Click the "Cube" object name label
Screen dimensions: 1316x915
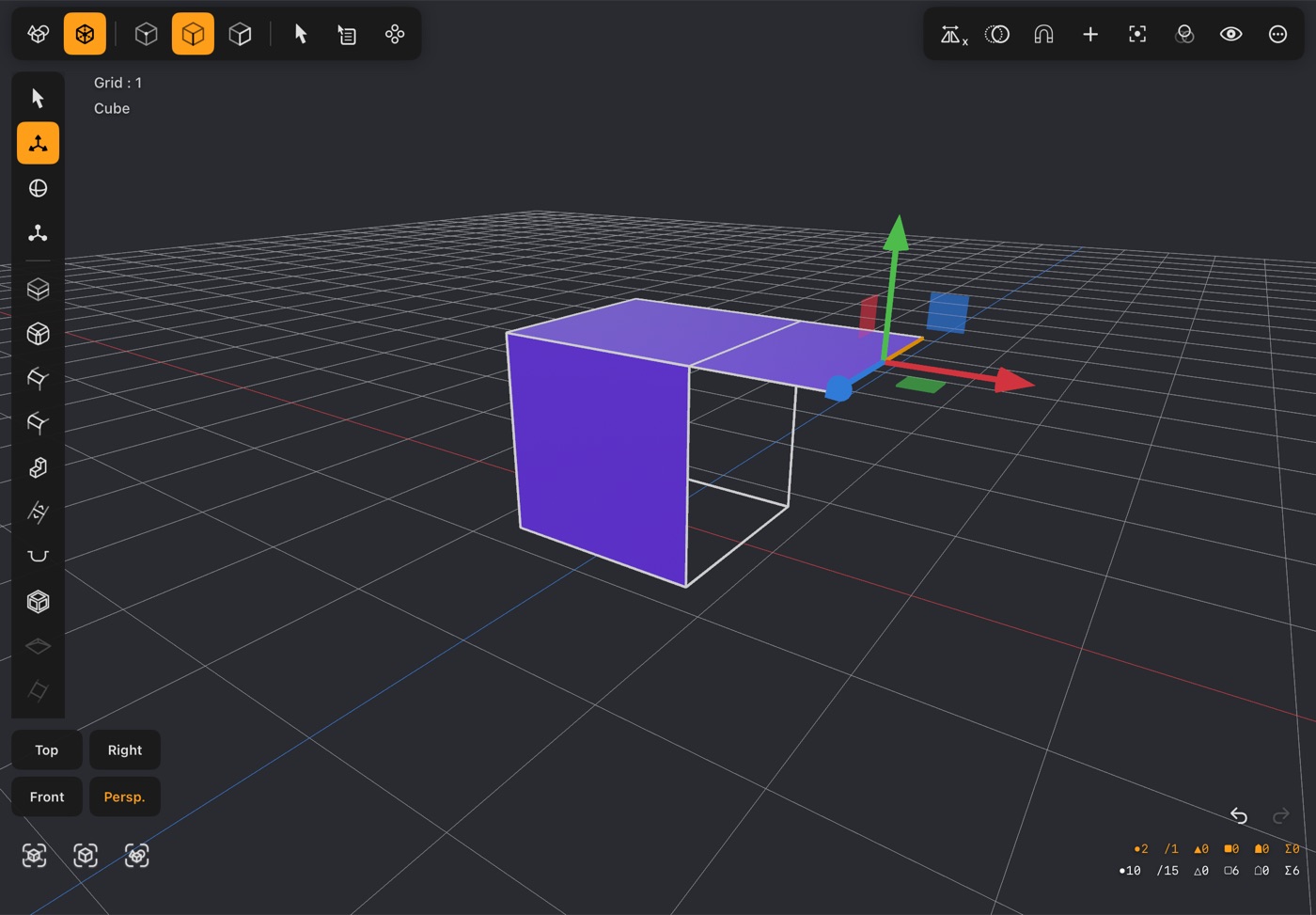pyautogui.click(x=112, y=108)
